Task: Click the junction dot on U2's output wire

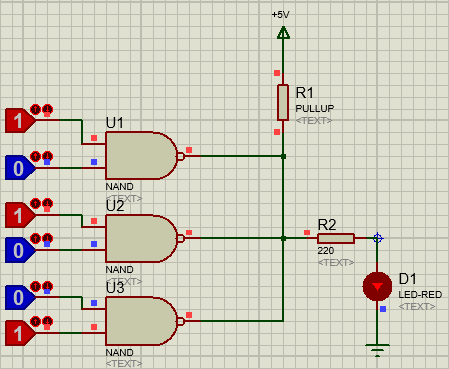Action: point(283,238)
